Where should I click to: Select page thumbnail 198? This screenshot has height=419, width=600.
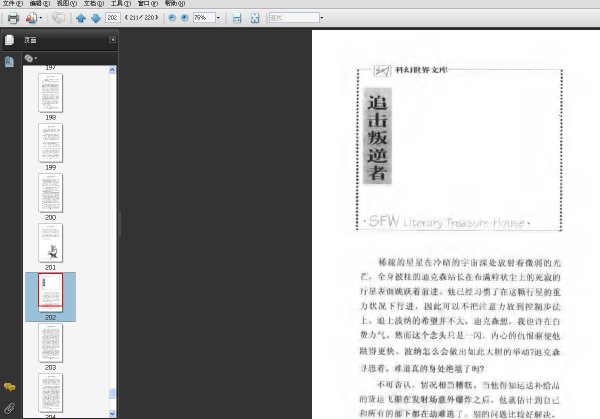pyautogui.click(x=51, y=93)
